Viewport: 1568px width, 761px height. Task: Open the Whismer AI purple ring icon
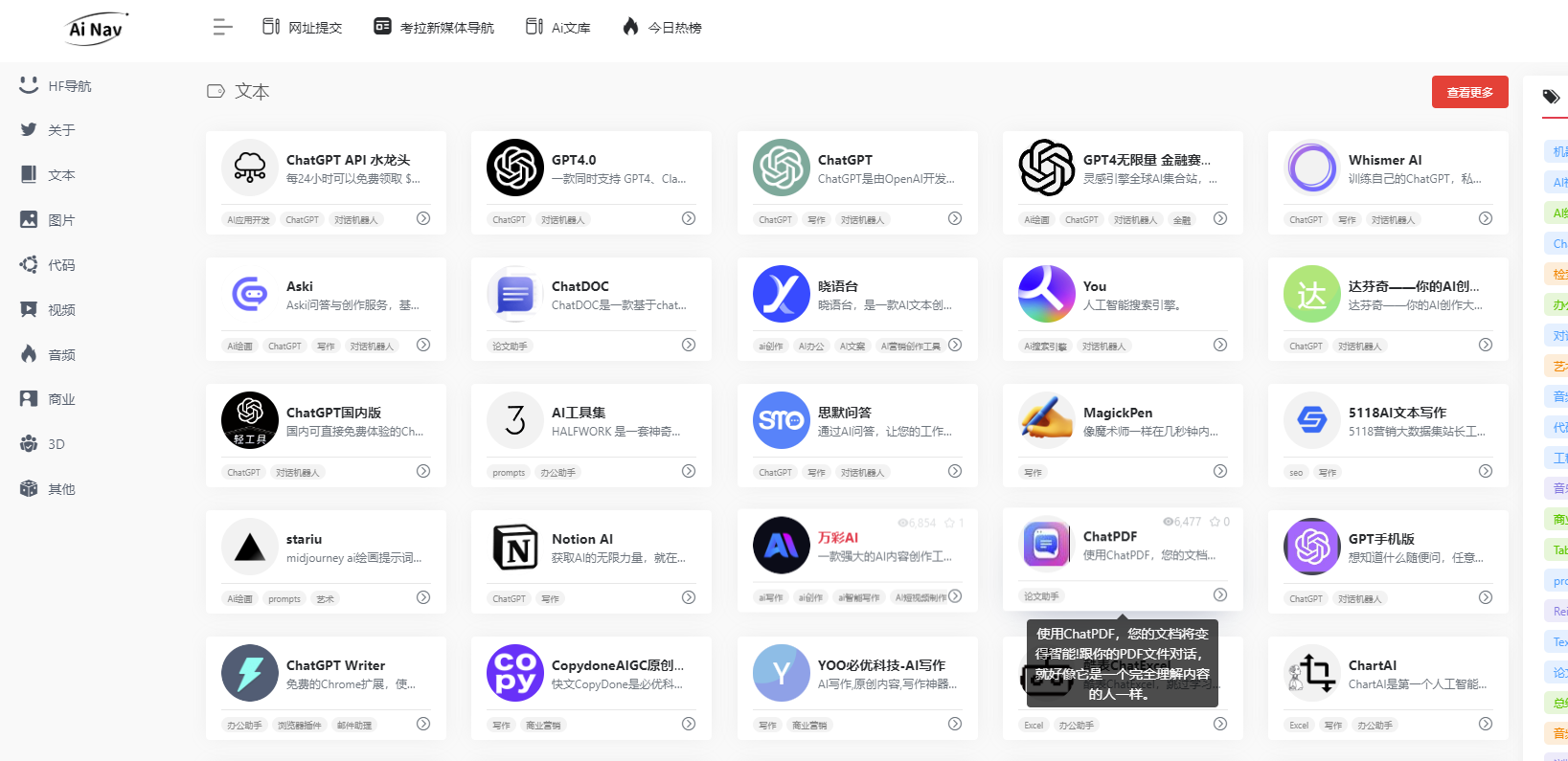point(1312,168)
